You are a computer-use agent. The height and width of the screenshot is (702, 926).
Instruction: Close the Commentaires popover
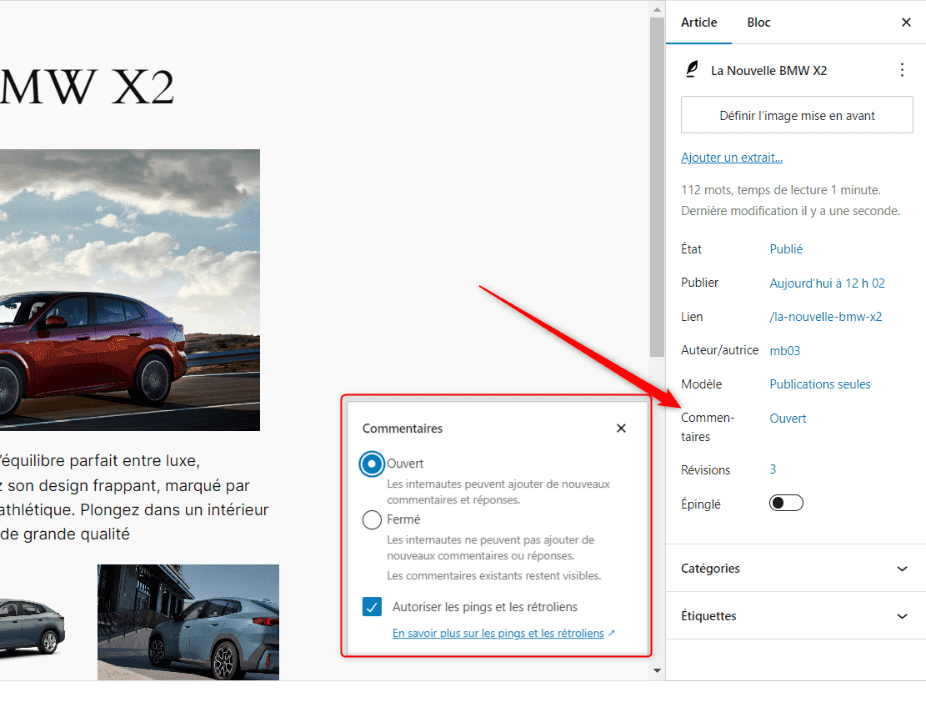pyautogui.click(x=621, y=428)
